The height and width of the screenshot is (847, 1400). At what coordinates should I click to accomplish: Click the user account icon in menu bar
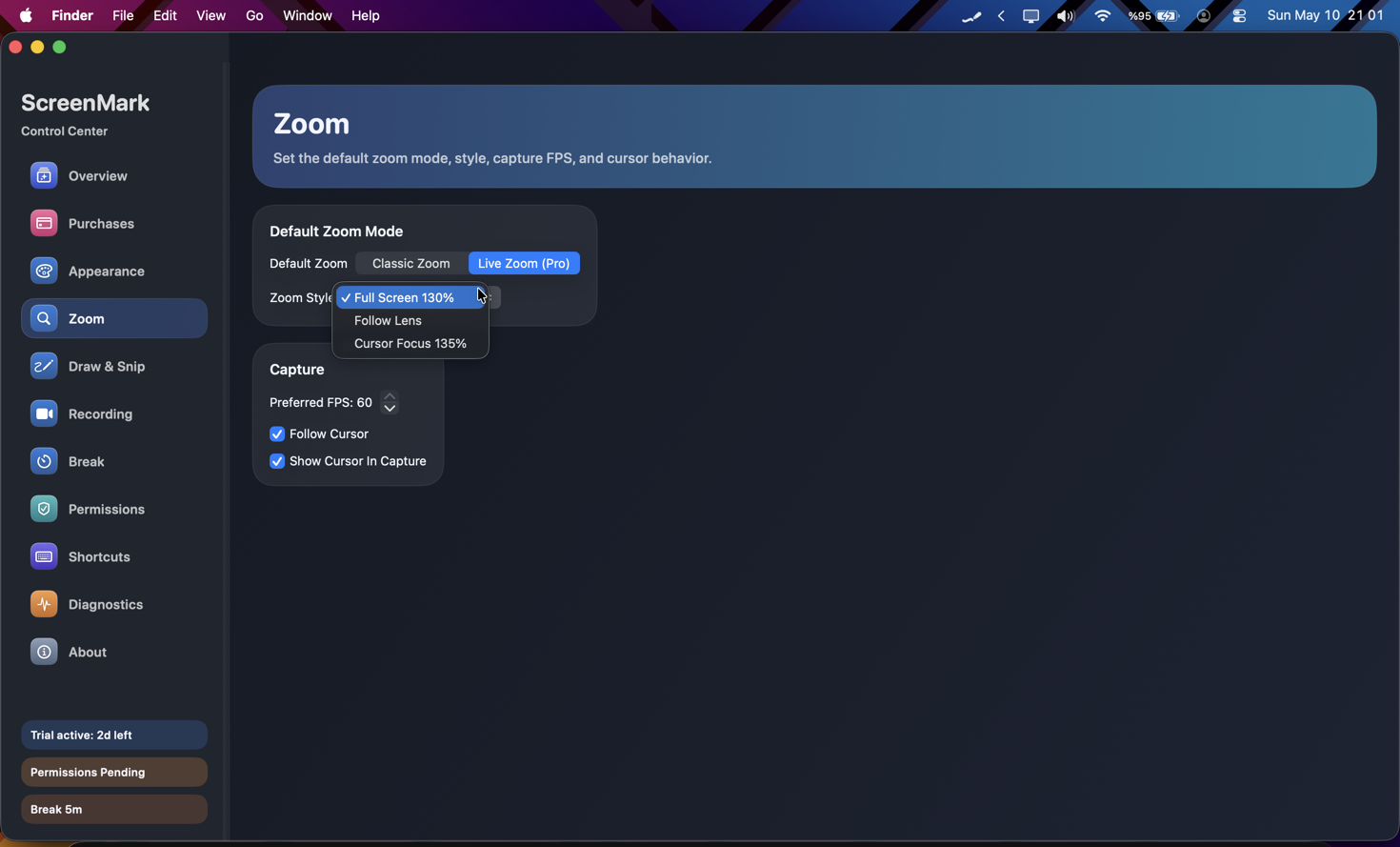[1204, 15]
